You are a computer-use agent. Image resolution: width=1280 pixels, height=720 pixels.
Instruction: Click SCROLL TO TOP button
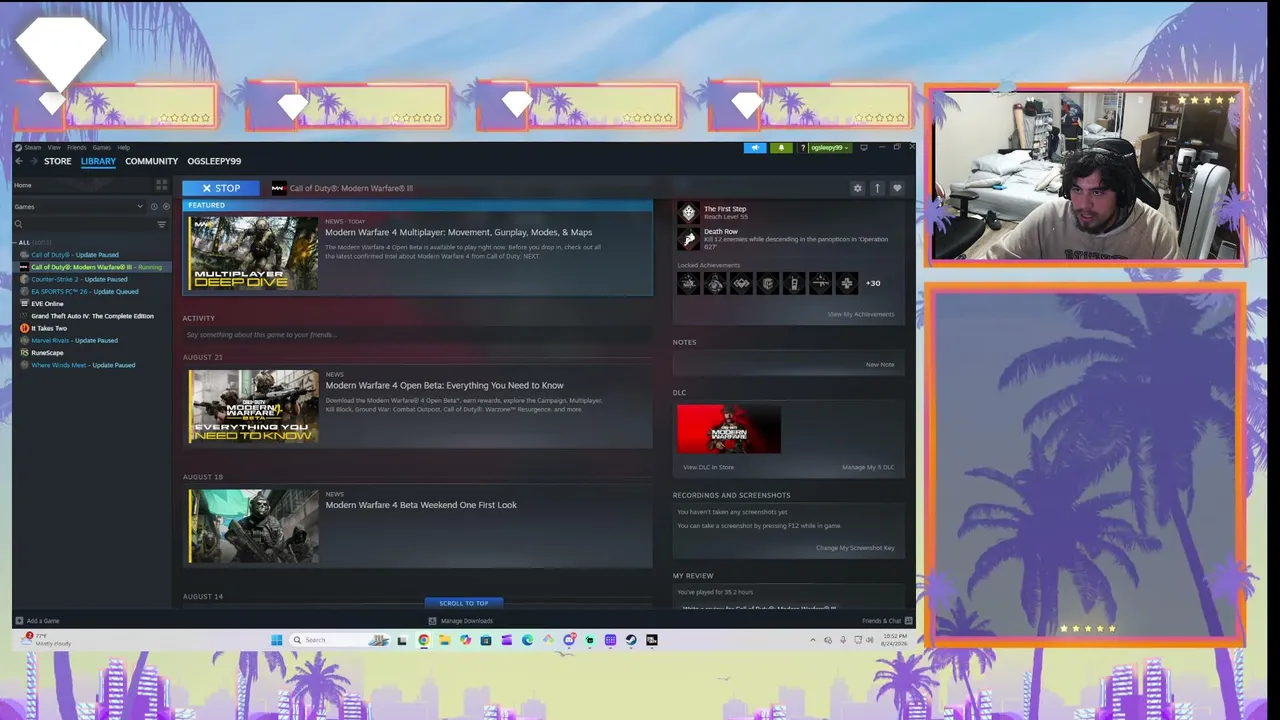click(x=464, y=603)
